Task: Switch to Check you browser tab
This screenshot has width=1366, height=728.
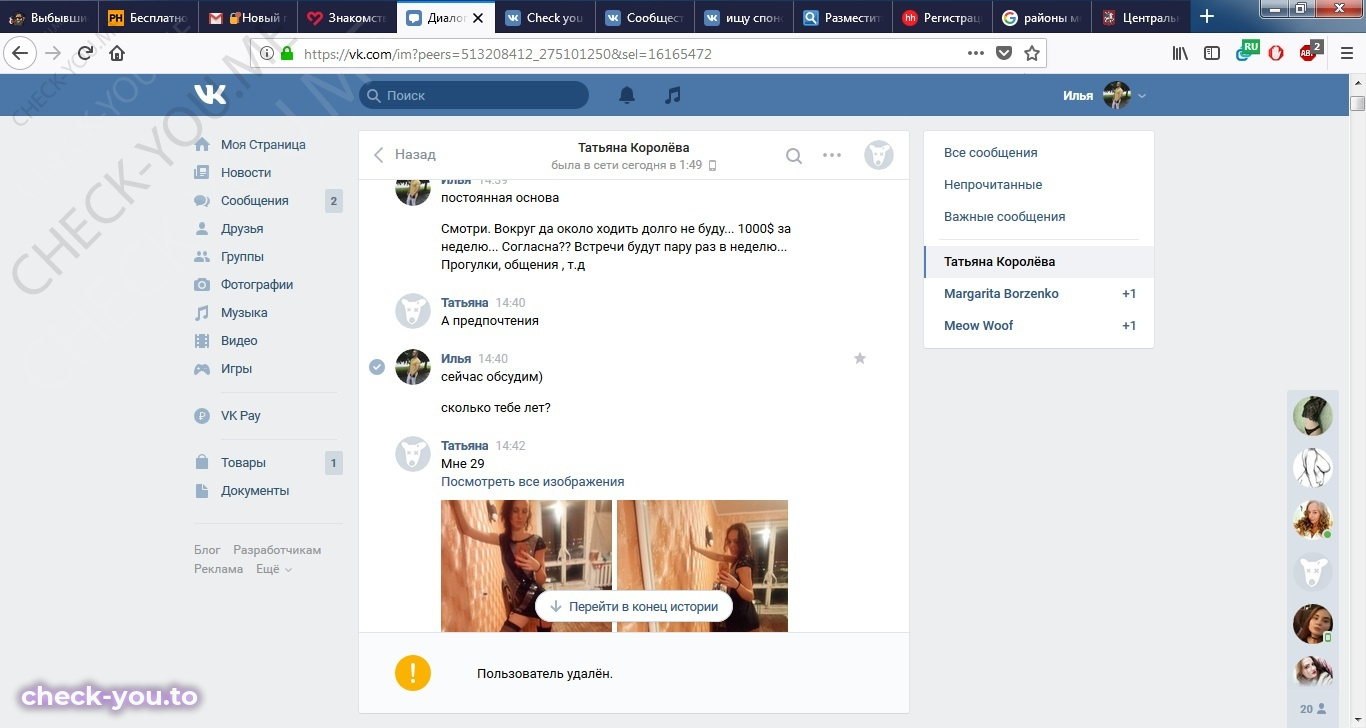Action: coord(544,17)
